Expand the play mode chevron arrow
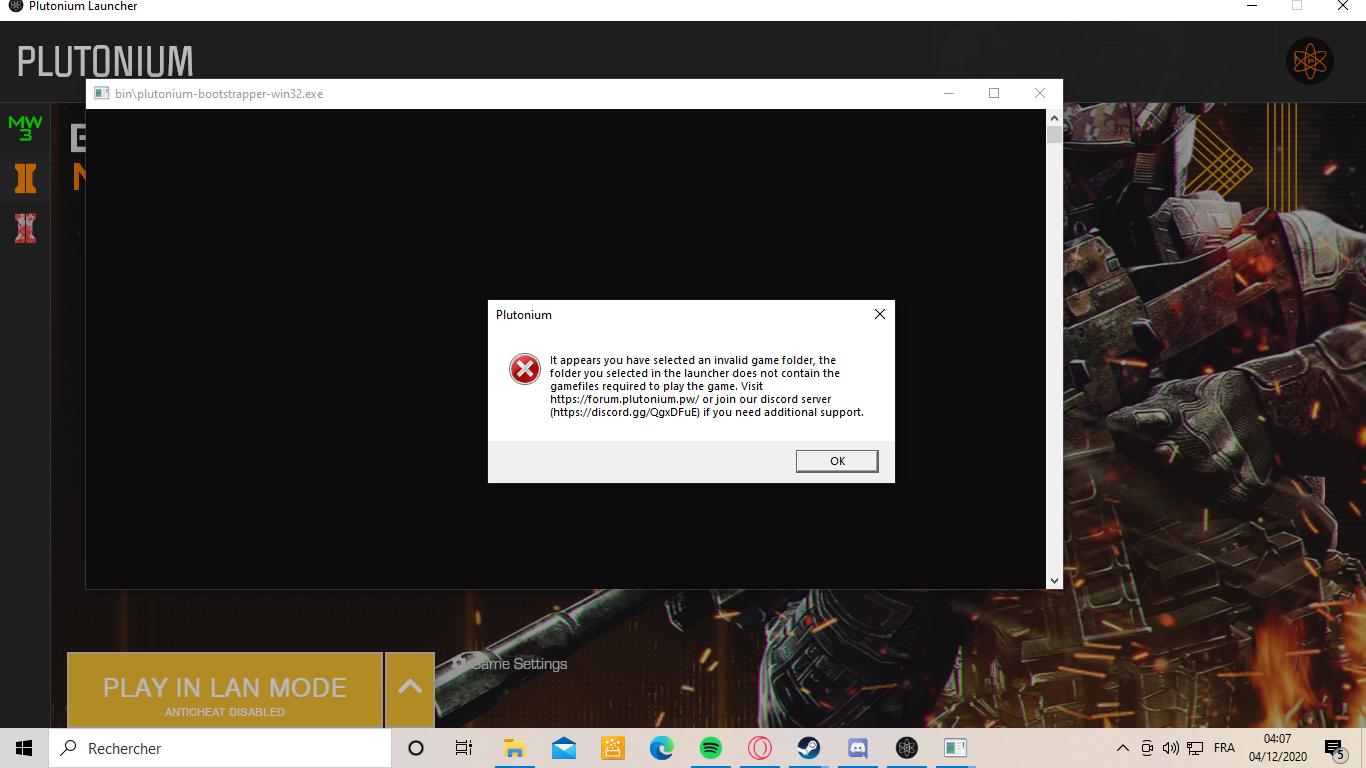The width and height of the screenshot is (1366, 768). [410, 688]
